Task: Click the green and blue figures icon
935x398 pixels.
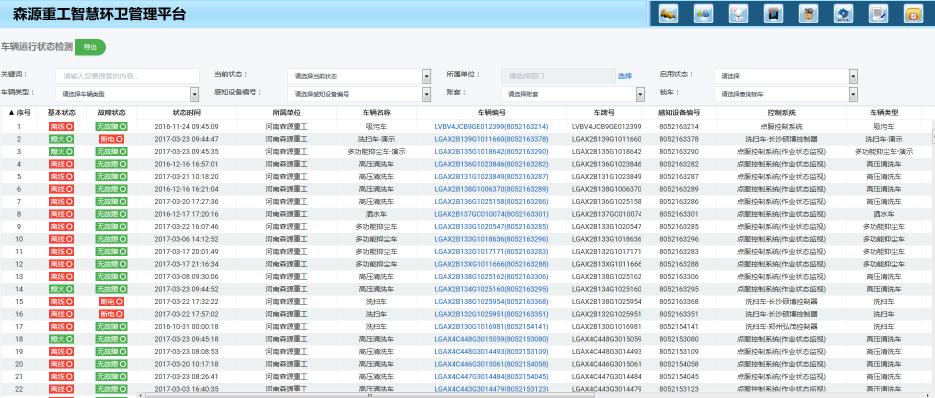Action: coord(704,14)
